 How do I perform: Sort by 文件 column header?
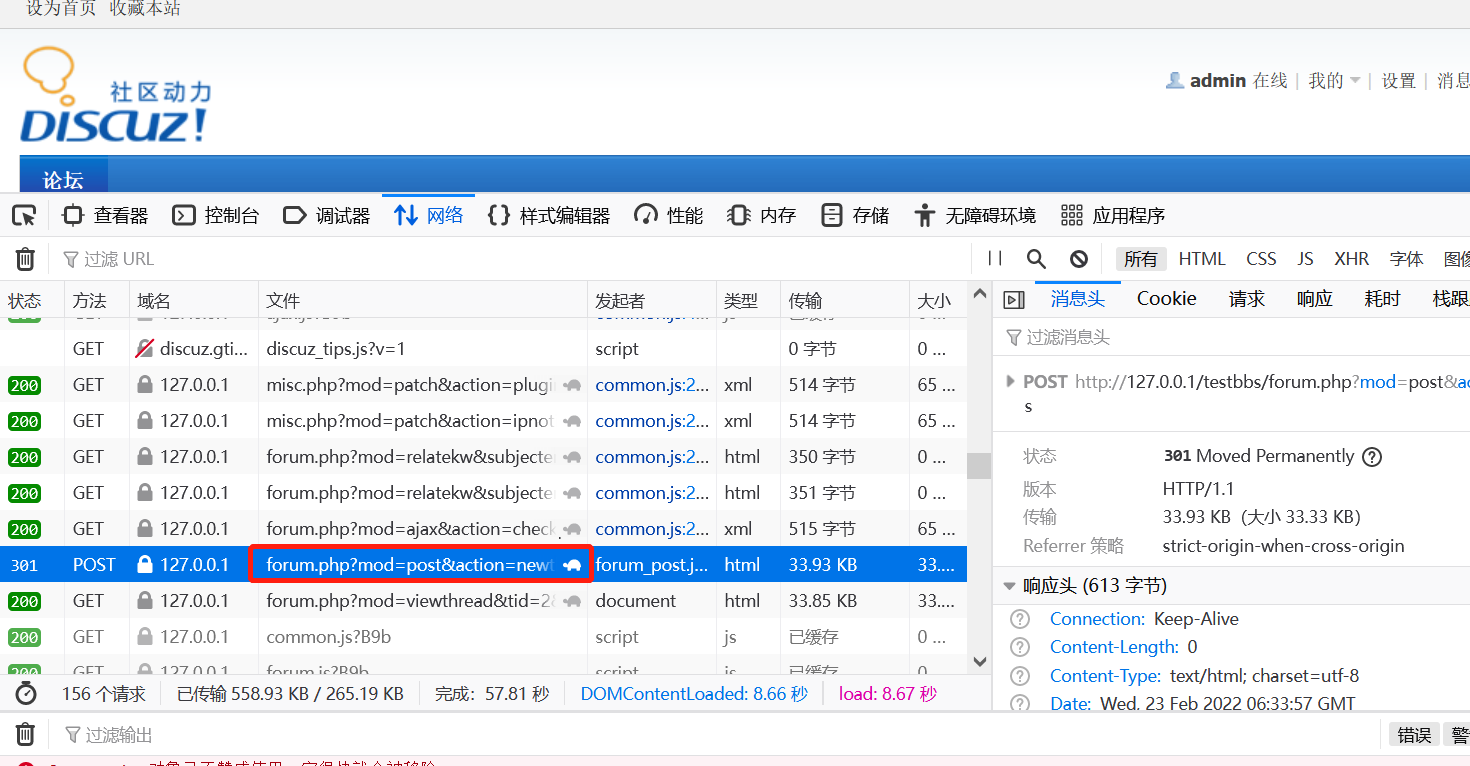coord(422,300)
